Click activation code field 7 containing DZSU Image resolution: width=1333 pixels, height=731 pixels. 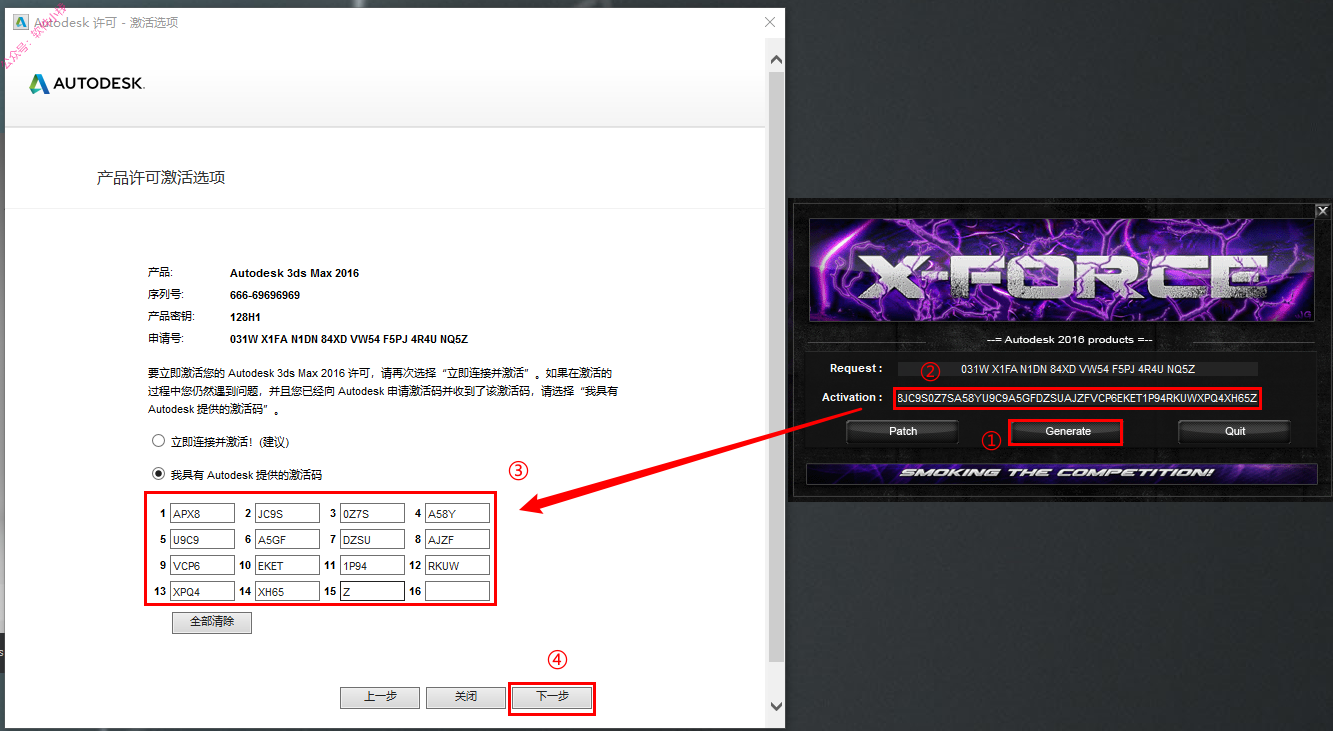click(x=372, y=539)
